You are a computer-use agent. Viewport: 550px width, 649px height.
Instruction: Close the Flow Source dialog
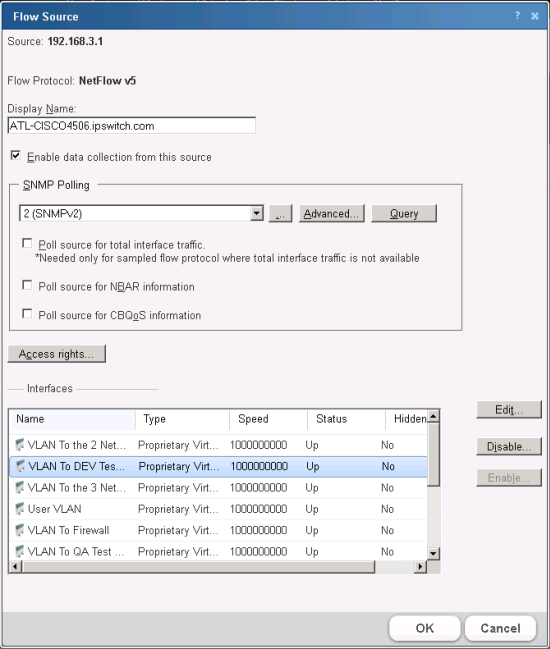[535, 16]
